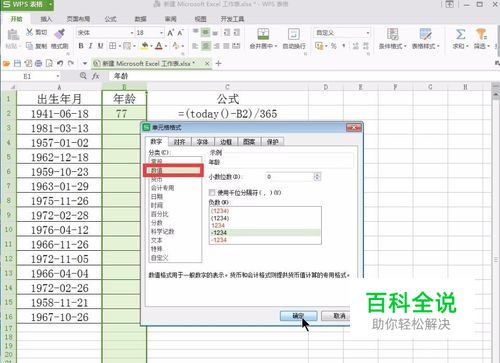Open the font name dropdown (宋体)
This screenshot has height=363, width=500.
(131, 33)
